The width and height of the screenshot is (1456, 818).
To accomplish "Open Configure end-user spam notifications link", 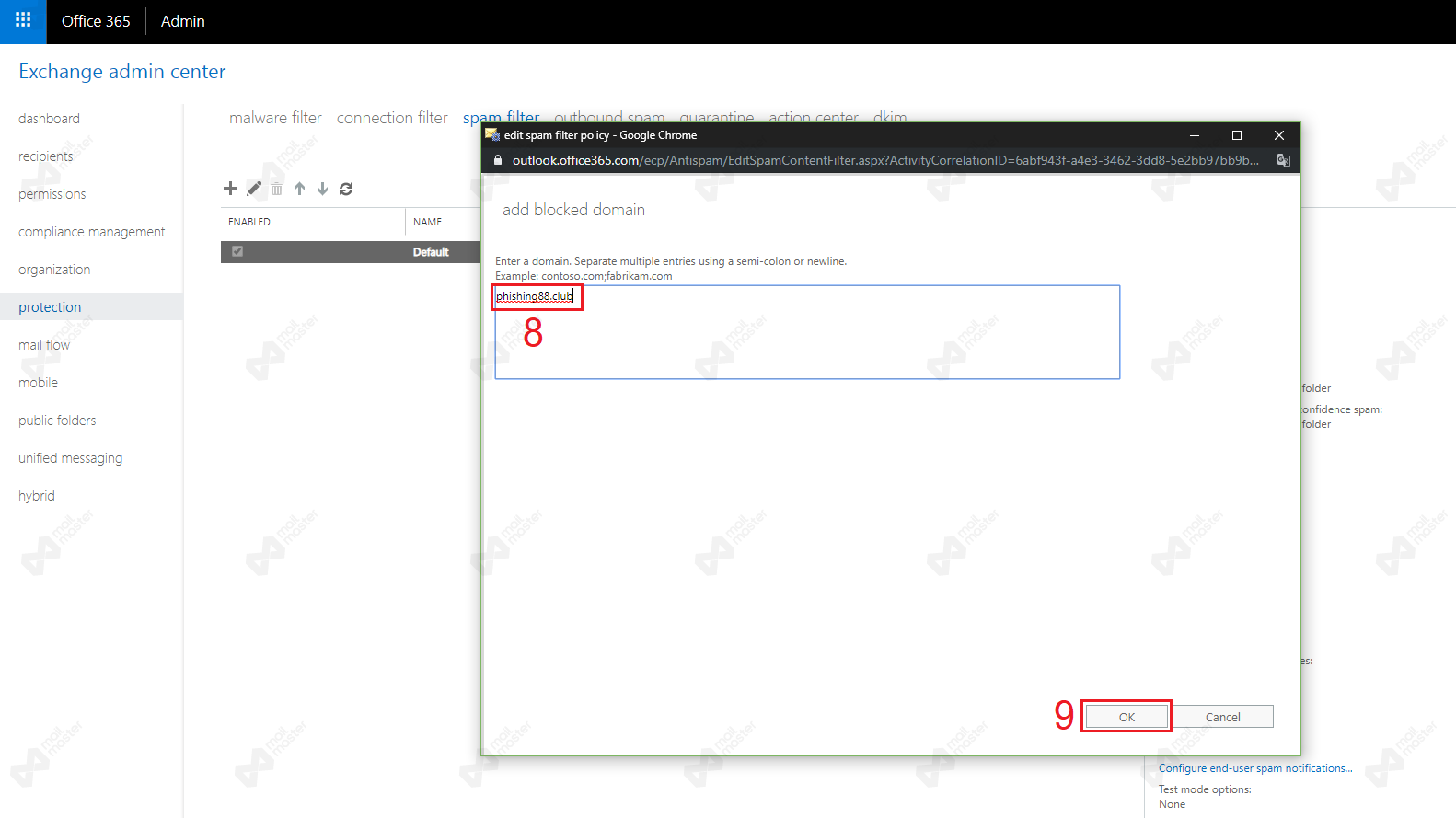I will [x=1255, y=768].
